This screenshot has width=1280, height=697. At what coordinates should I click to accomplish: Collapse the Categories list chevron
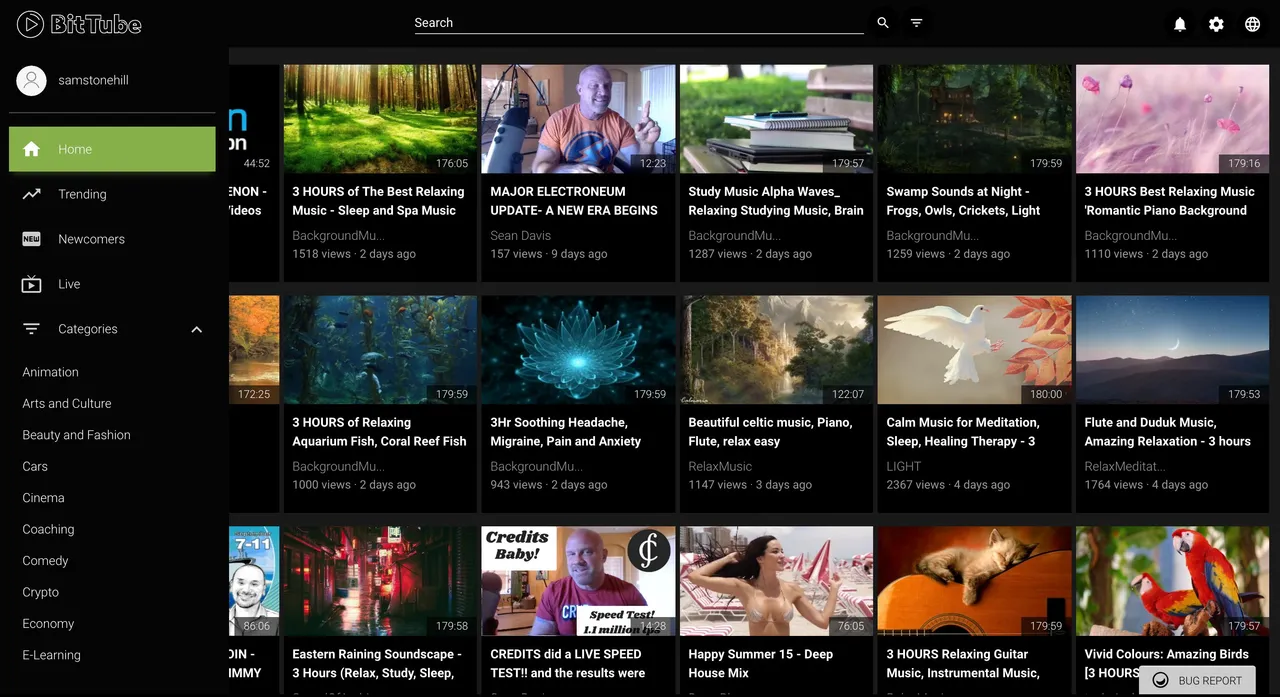(x=196, y=329)
